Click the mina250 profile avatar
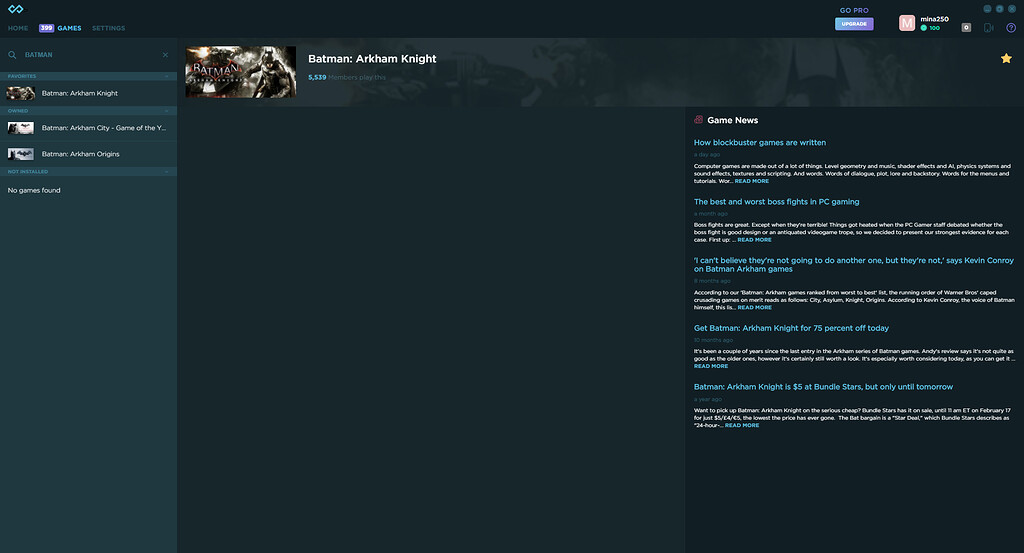This screenshot has height=553, width=1024. coord(907,23)
